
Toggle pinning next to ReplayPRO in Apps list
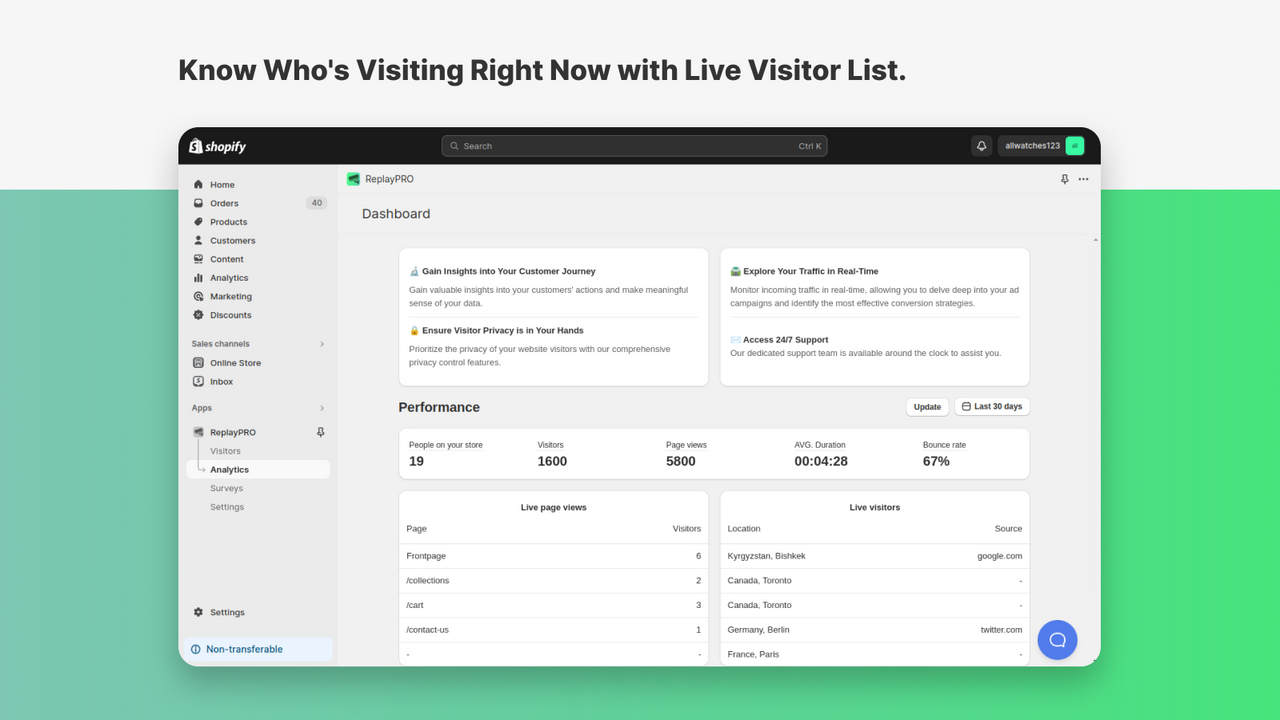tap(320, 431)
